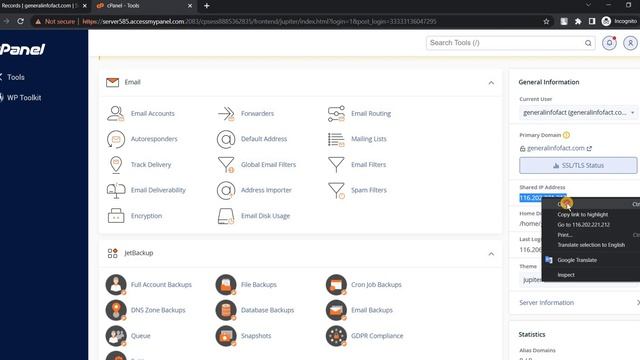Switch to cPanel - Tools browser tab
640x360 pixels.
[x=144, y=6]
